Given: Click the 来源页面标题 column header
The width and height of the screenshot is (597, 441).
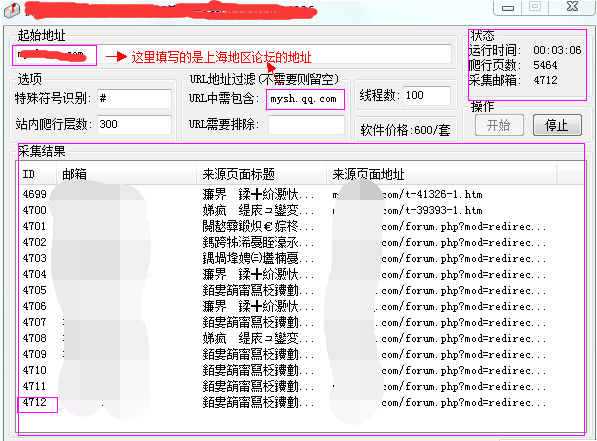Looking at the screenshot, I should tap(261, 174).
